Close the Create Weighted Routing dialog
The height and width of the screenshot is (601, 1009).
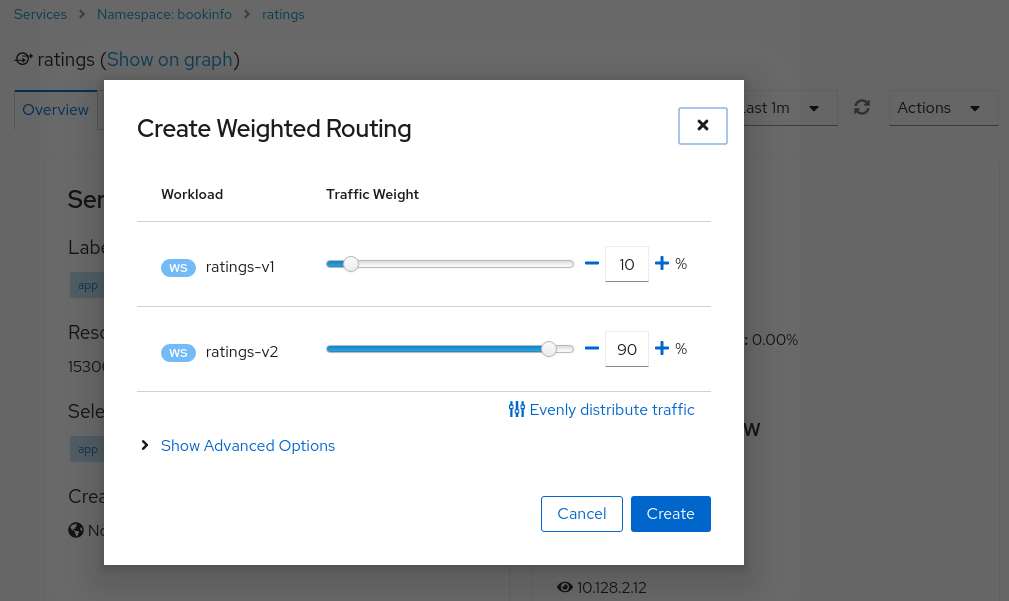pos(702,126)
